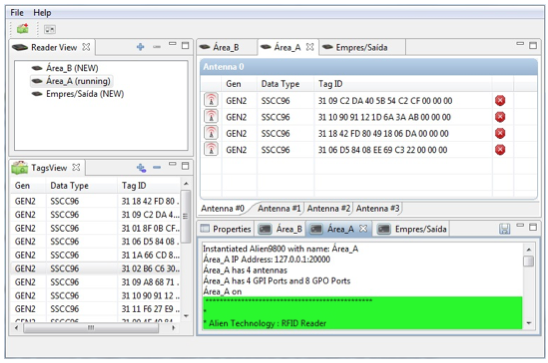Click the console scroll down arrow

528,323
